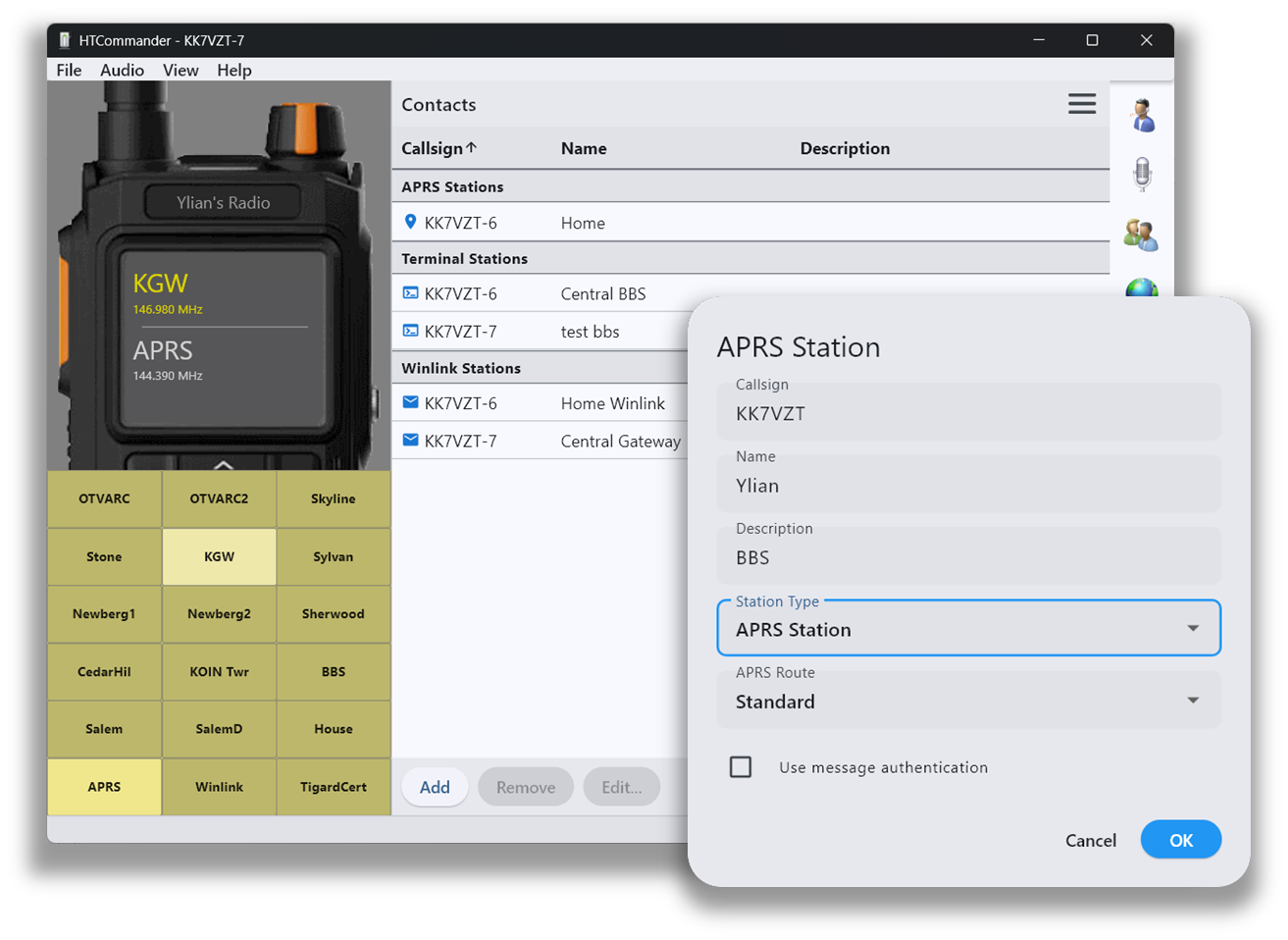Open the contacts person icon in sidebar

(1142, 115)
